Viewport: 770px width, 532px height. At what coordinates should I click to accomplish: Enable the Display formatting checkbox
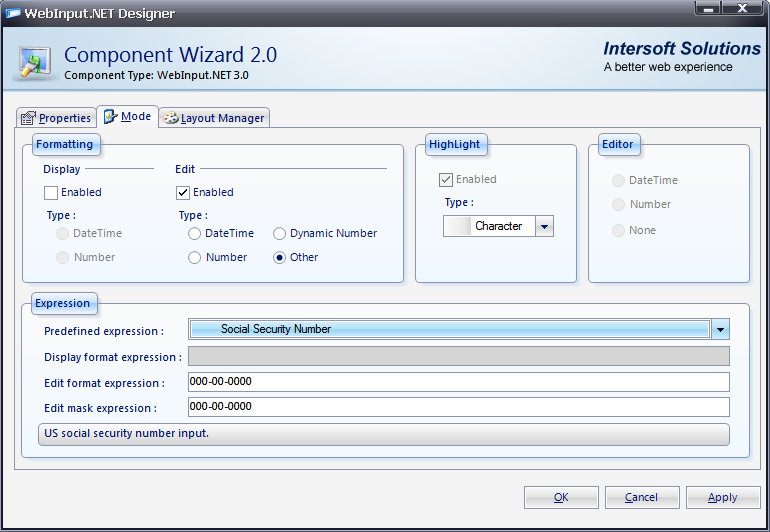(x=51, y=193)
